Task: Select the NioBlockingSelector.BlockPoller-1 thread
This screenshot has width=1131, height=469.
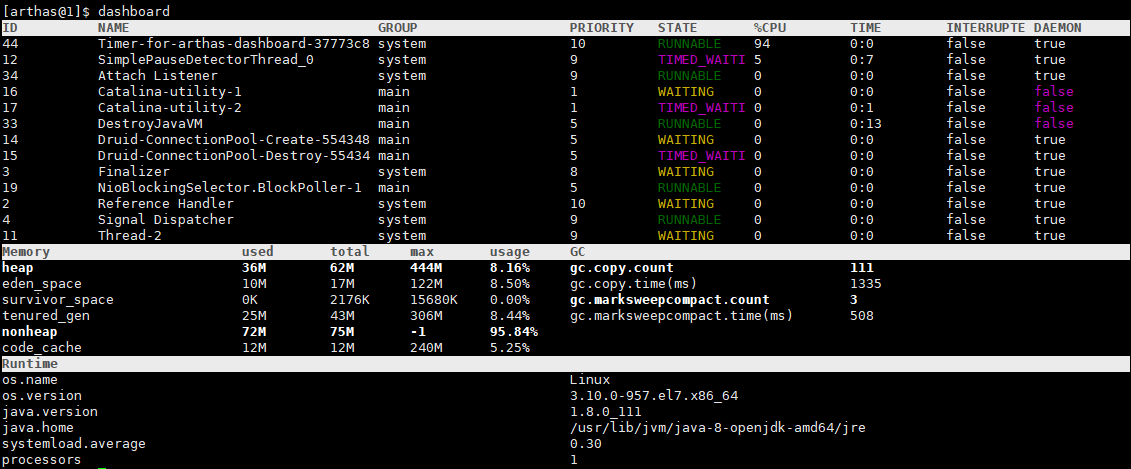Action: 229,188
